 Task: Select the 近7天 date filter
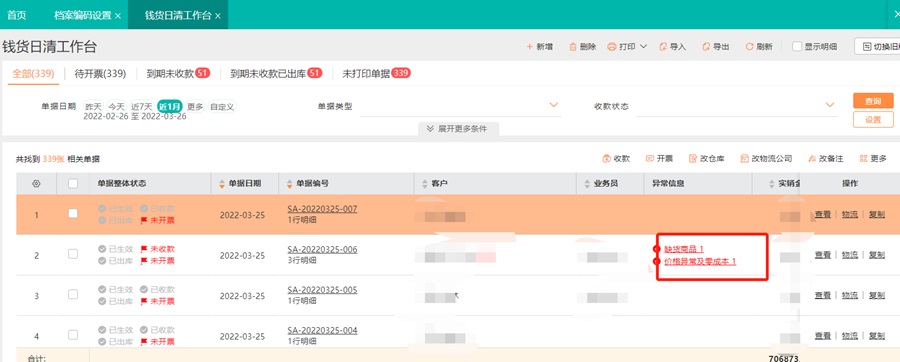pyautogui.click(x=141, y=106)
